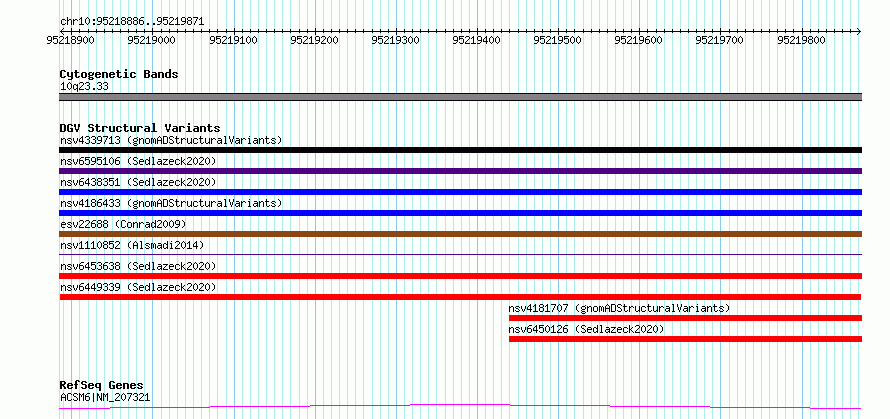Click ruler position 95219100
Image resolution: width=890 pixels, height=419 pixels.
[x=233, y=40]
